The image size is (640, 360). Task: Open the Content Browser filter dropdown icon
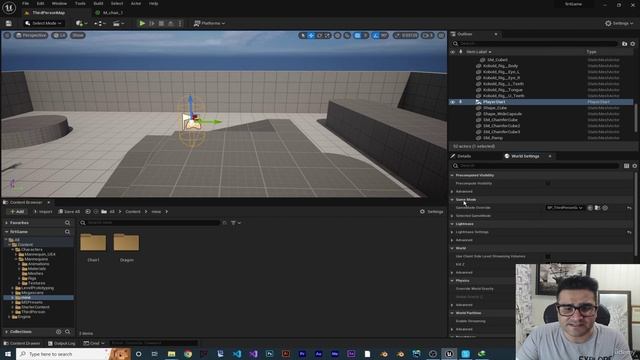pyautogui.click(x=236, y=223)
